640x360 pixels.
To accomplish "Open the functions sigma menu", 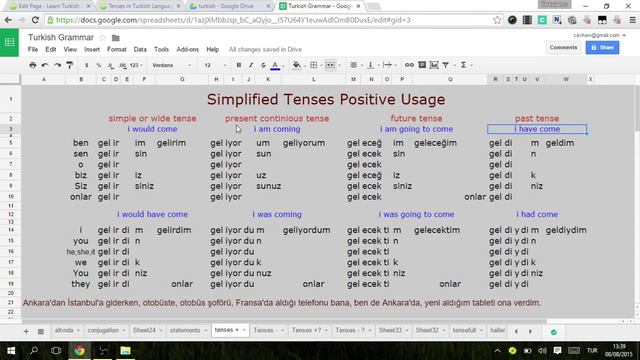I will (464, 65).
